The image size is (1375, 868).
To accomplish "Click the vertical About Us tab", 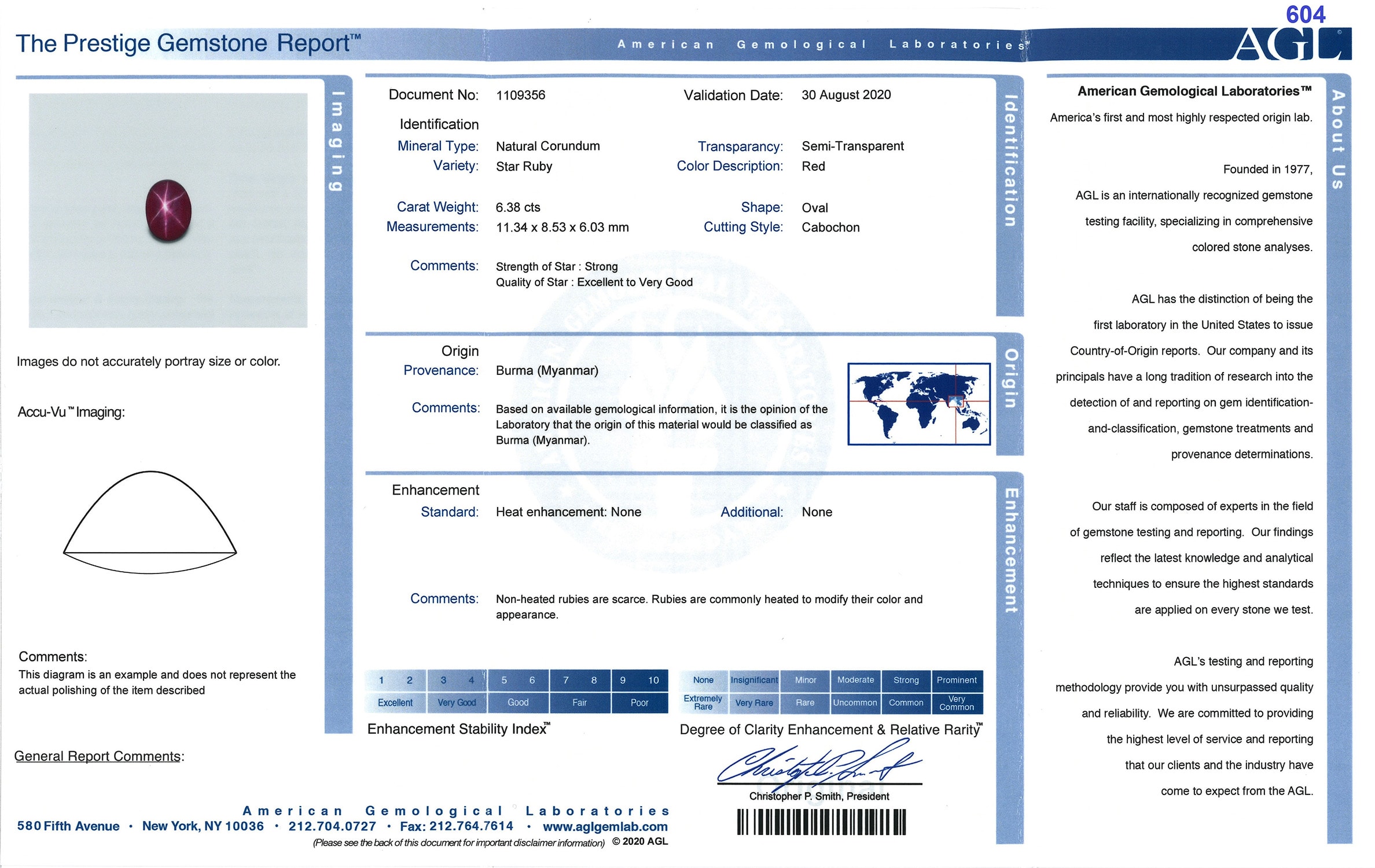I will (1338, 139).
